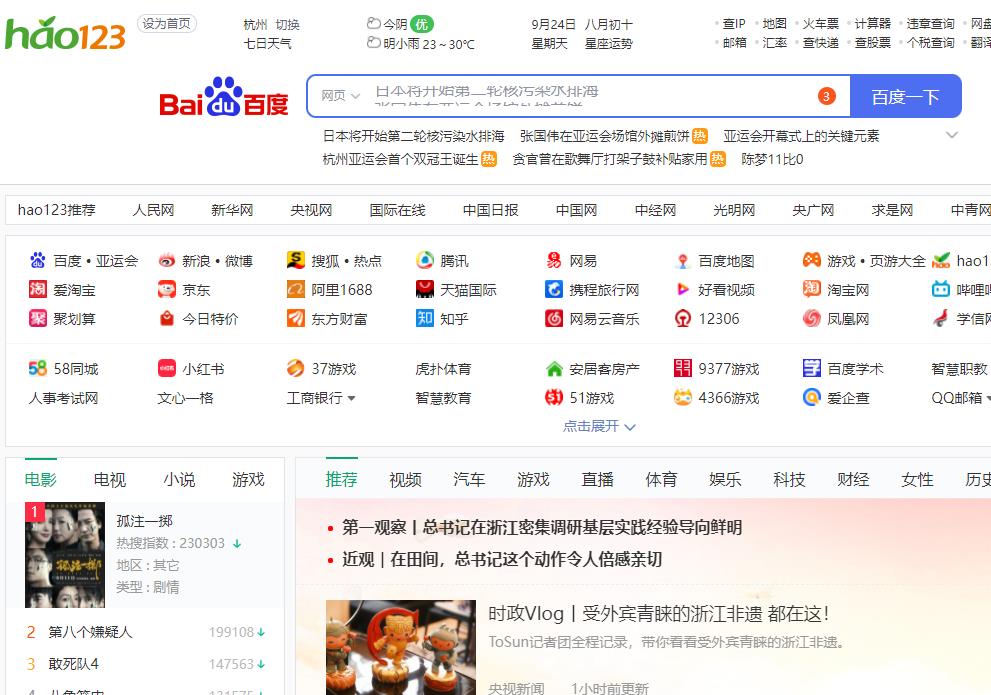Open ranked movie 敢死队4

point(73,664)
